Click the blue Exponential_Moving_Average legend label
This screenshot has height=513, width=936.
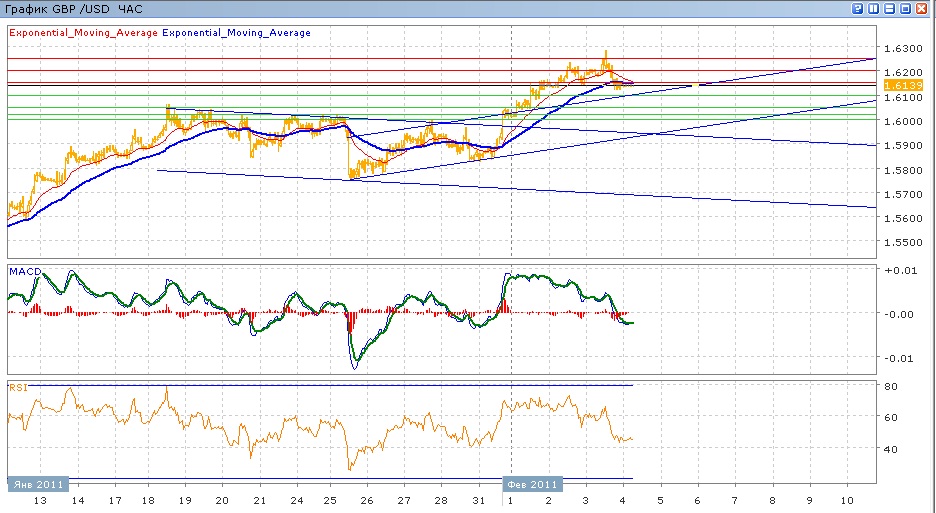coord(236,33)
